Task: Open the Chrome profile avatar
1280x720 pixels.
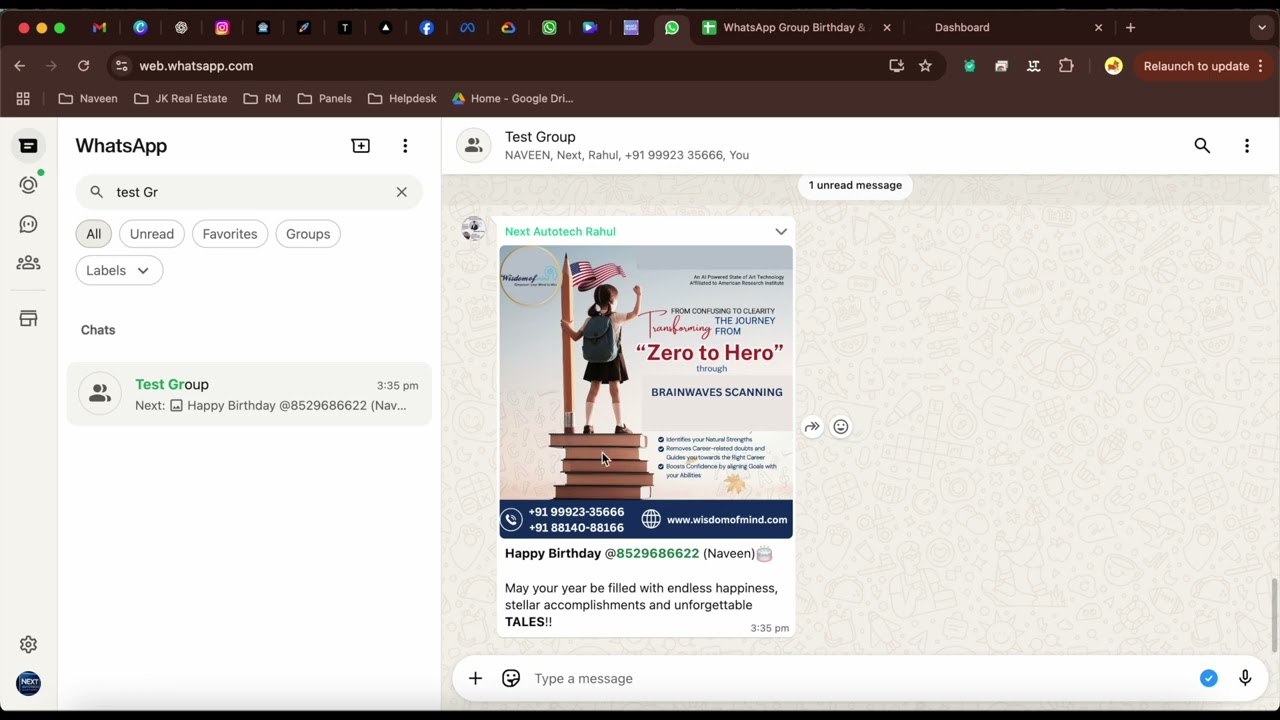Action: (x=1113, y=66)
